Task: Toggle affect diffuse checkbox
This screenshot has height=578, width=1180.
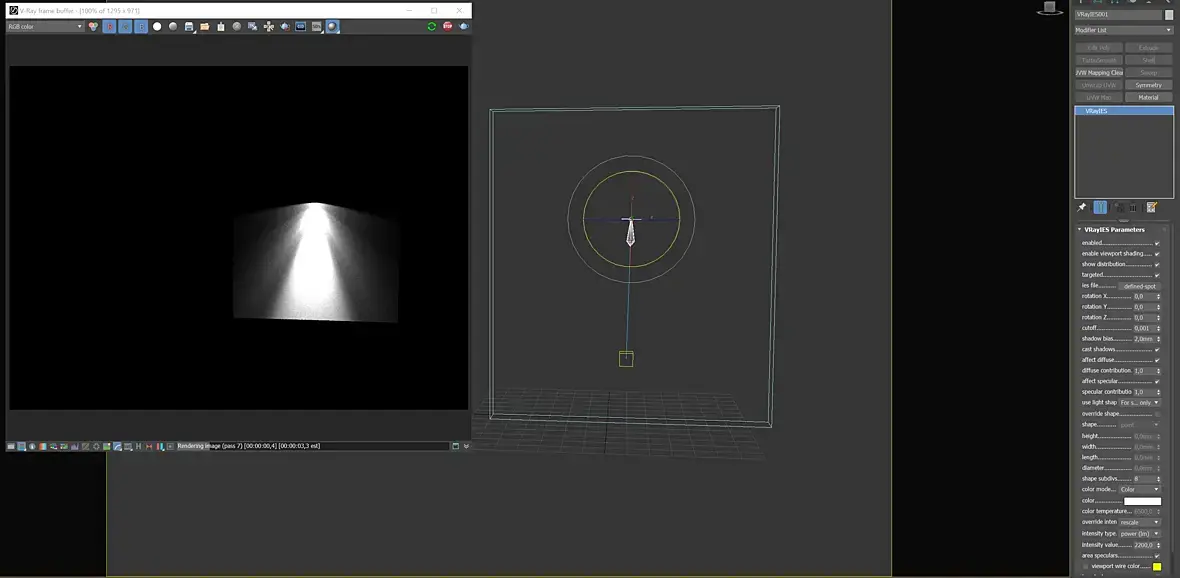Action: (x=1157, y=360)
